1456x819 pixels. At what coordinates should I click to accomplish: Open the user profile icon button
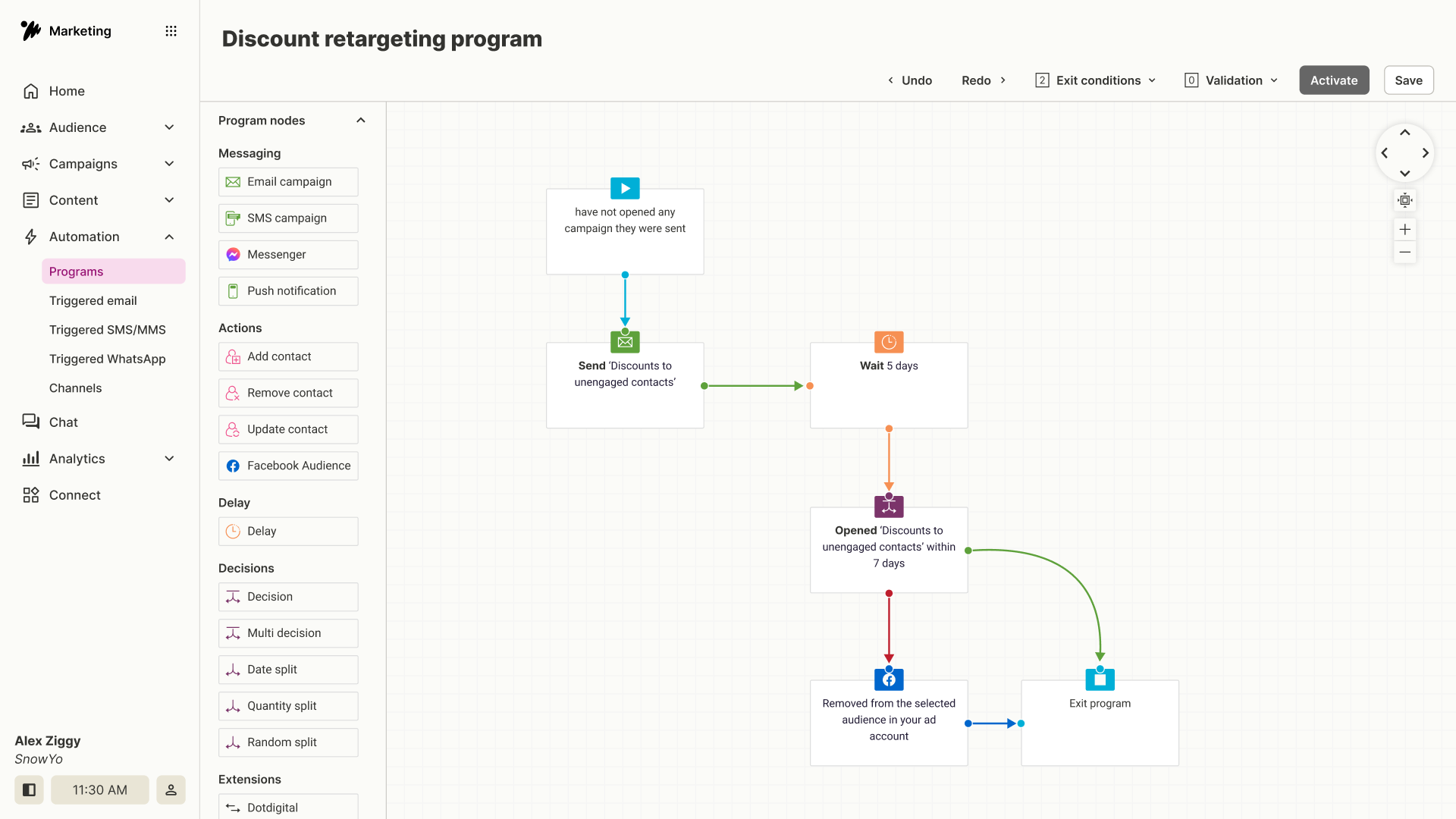click(171, 790)
